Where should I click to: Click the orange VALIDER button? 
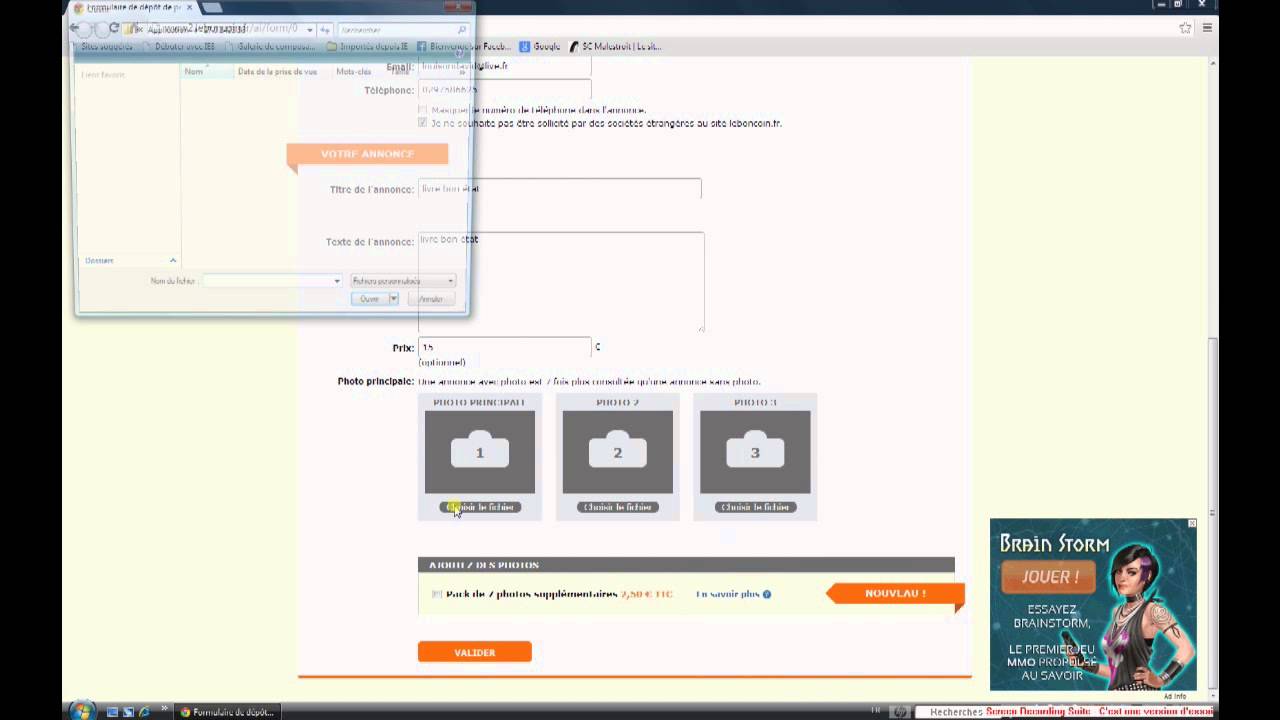(x=475, y=652)
